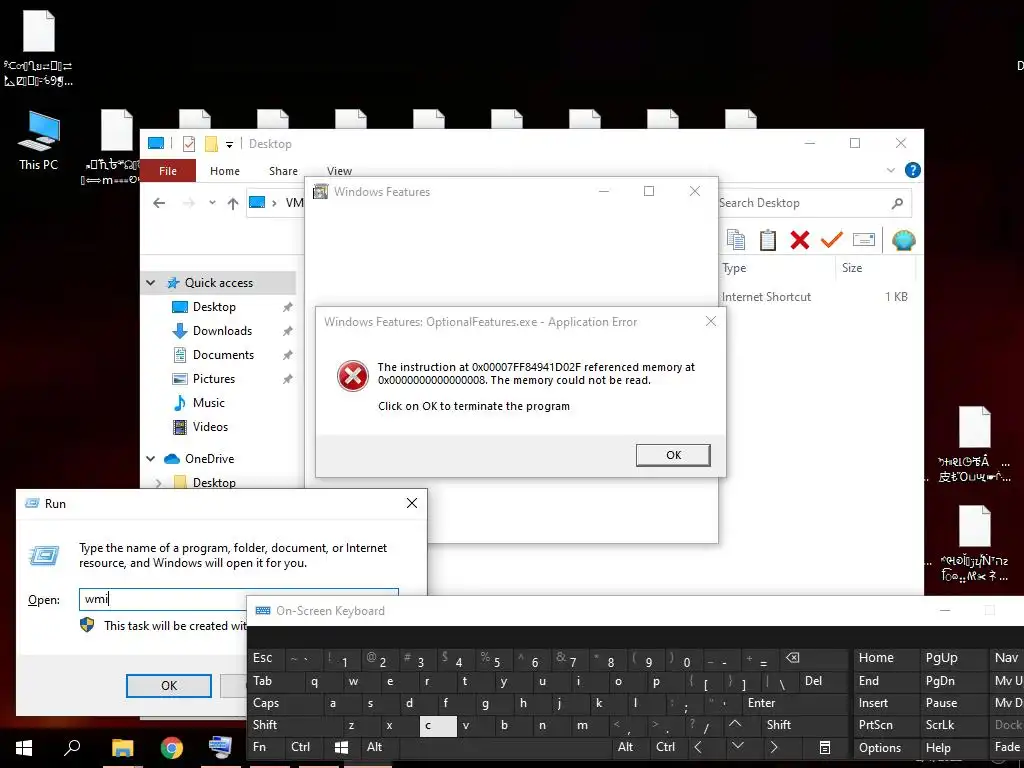Toggle the Fn key on On-Screen Keyboard
Screen dimensions: 1024x768
click(x=259, y=747)
